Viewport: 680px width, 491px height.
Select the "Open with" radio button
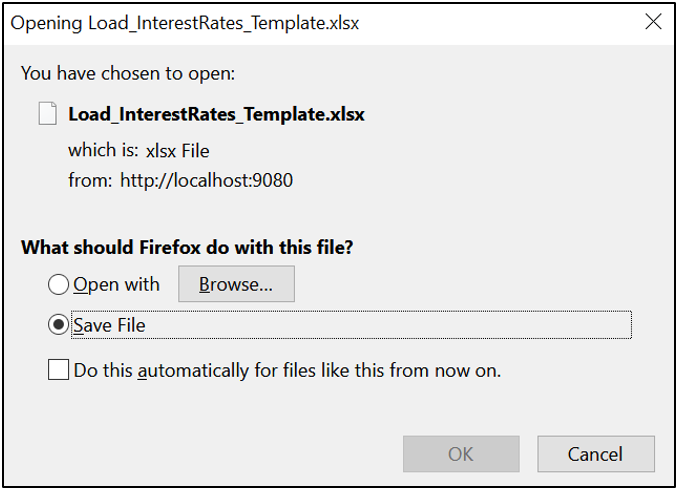[x=59, y=285]
